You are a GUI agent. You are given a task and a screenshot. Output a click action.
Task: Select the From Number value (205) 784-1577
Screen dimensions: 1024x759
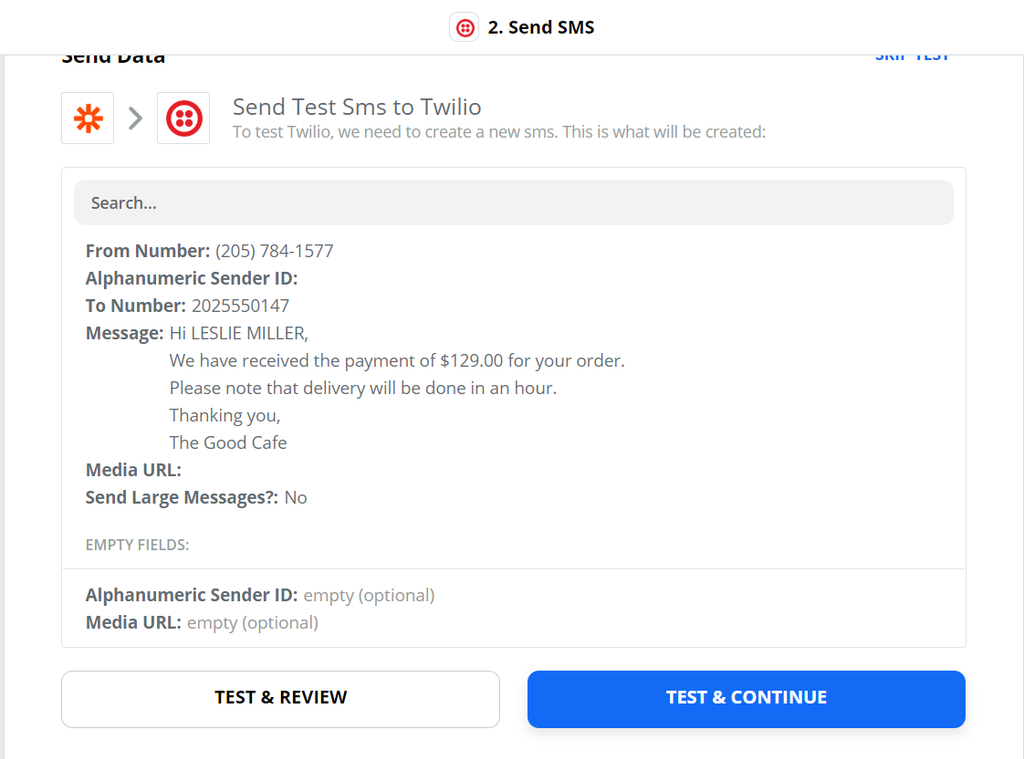[x=274, y=251]
